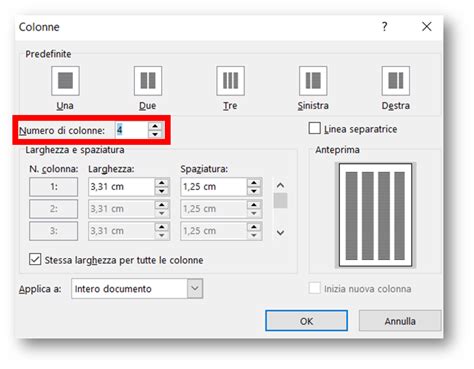The width and height of the screenshot is (474, 369).
Task: Click the Tre preset label
Action: click(x=230, y=106)
